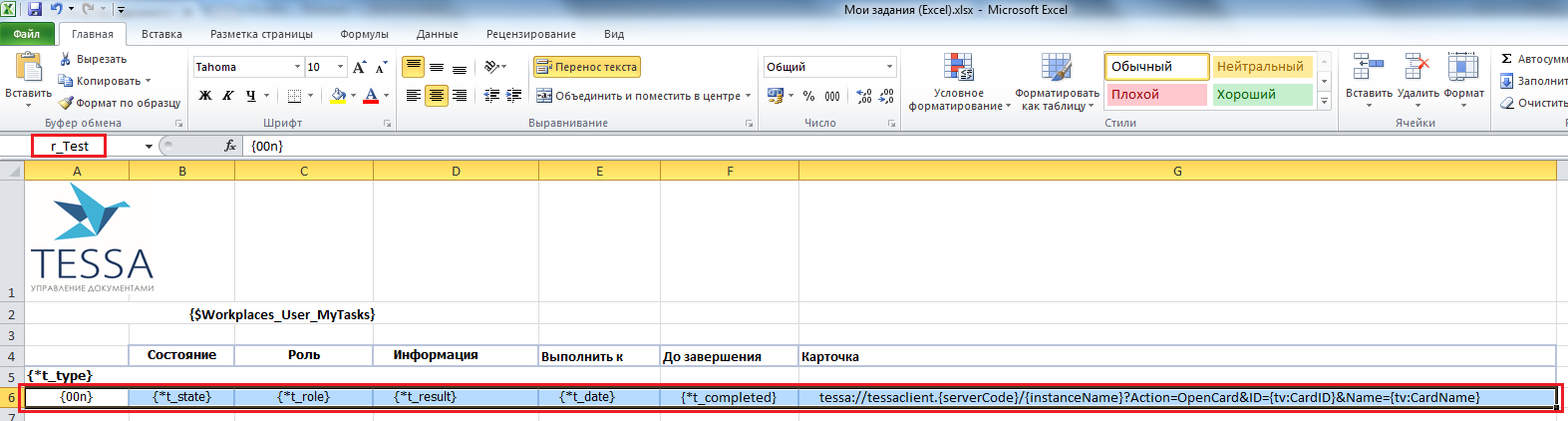The width and height of the screenshot is (1568, 421).
Task: Click the yellow fill color bucket
Action: (x=339, y=96)
